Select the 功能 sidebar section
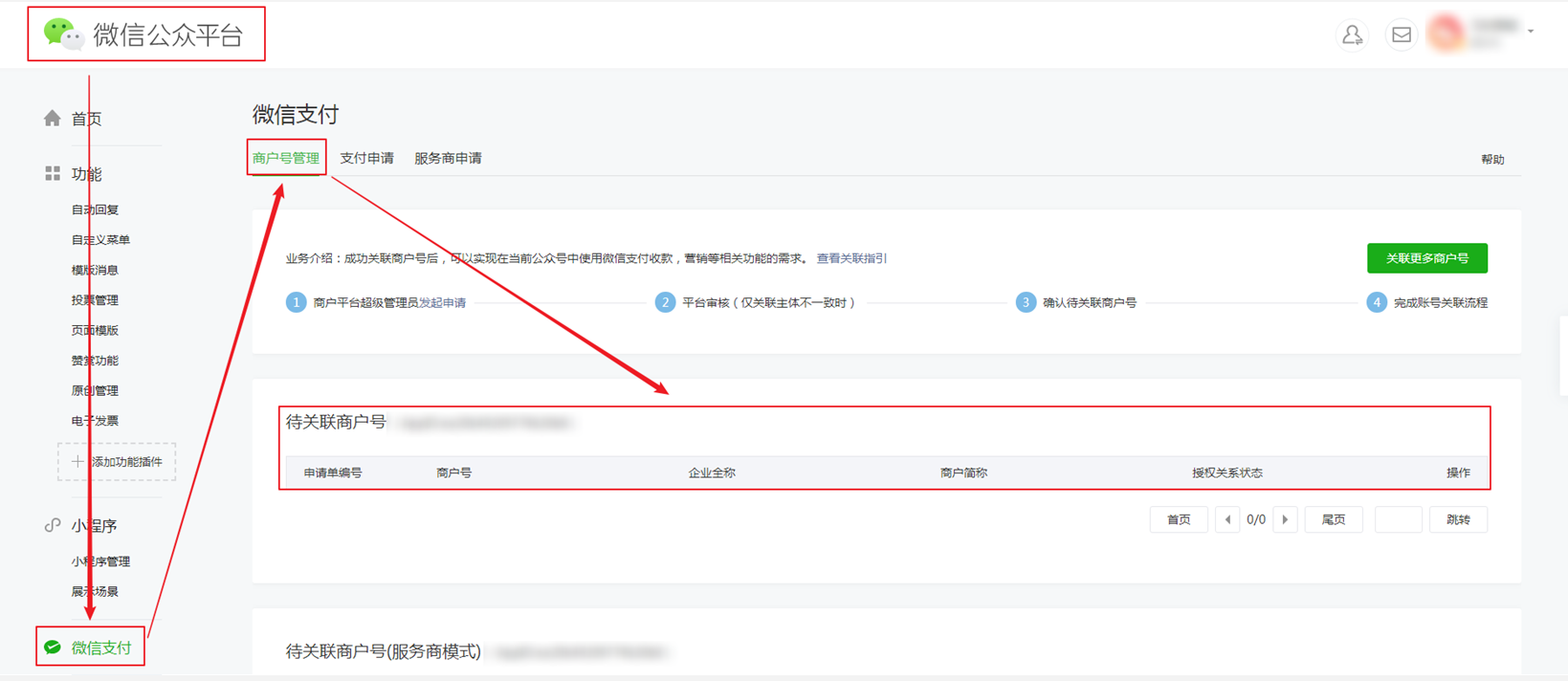 click(x=86, y=174)
